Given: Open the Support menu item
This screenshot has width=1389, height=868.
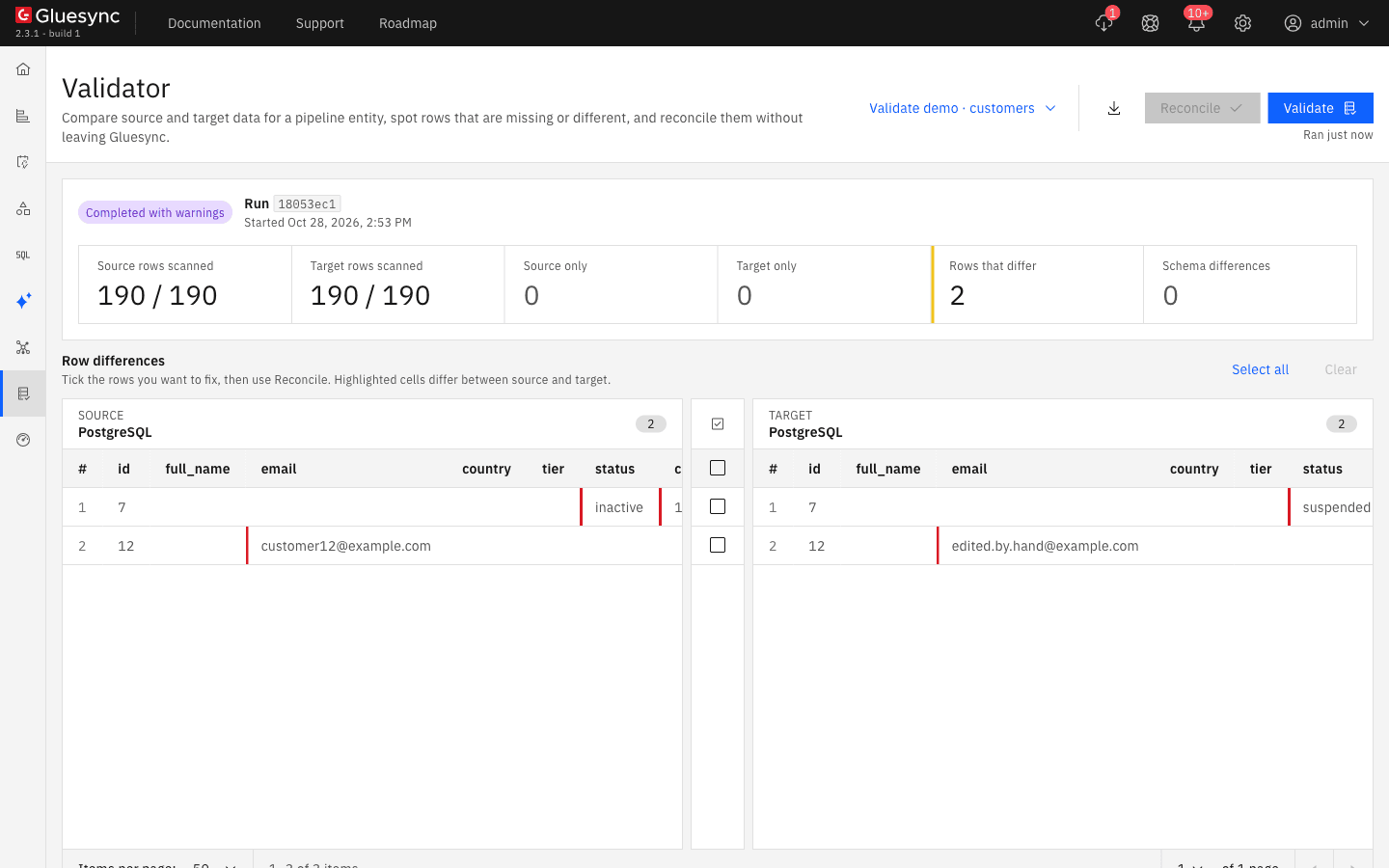Looking at the screenshot, I should point(320,23).
